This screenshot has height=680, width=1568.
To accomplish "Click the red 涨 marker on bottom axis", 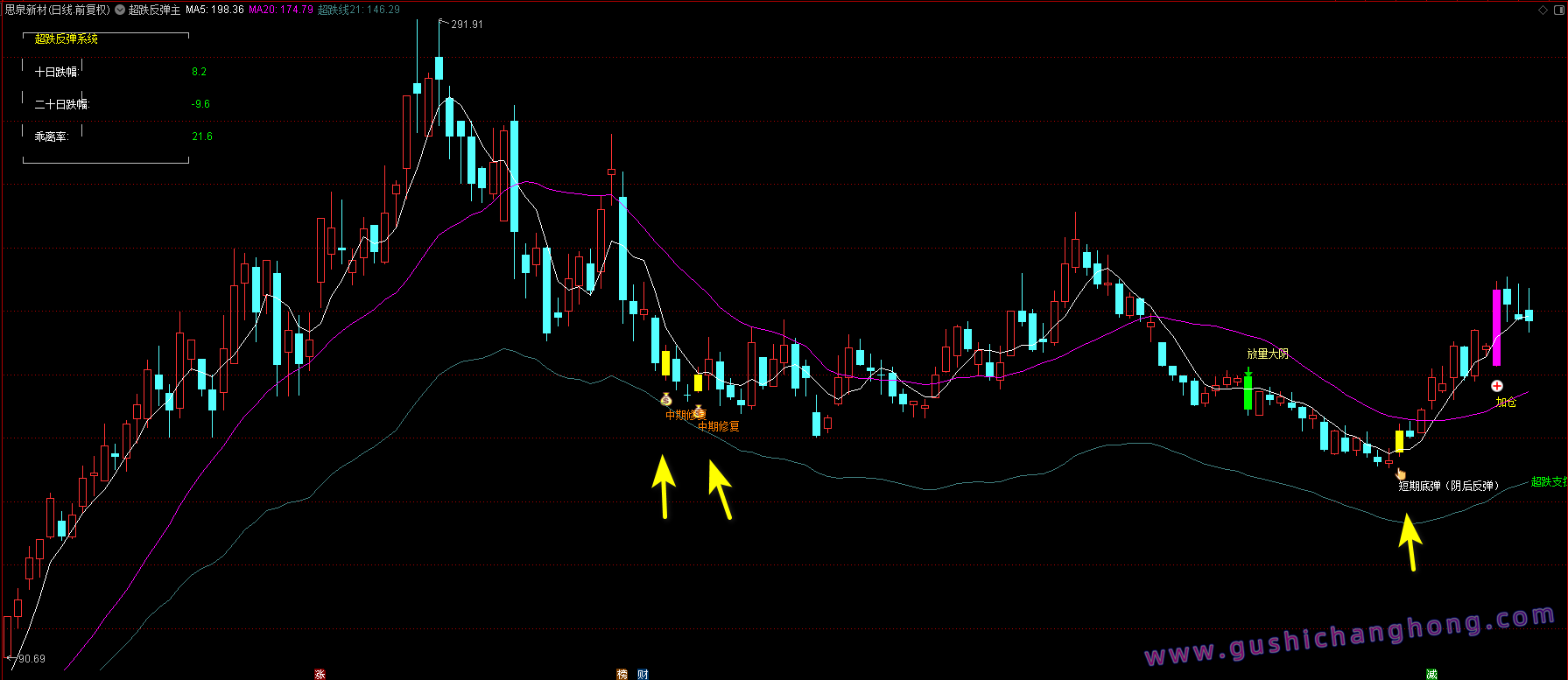I will [320, 674].
